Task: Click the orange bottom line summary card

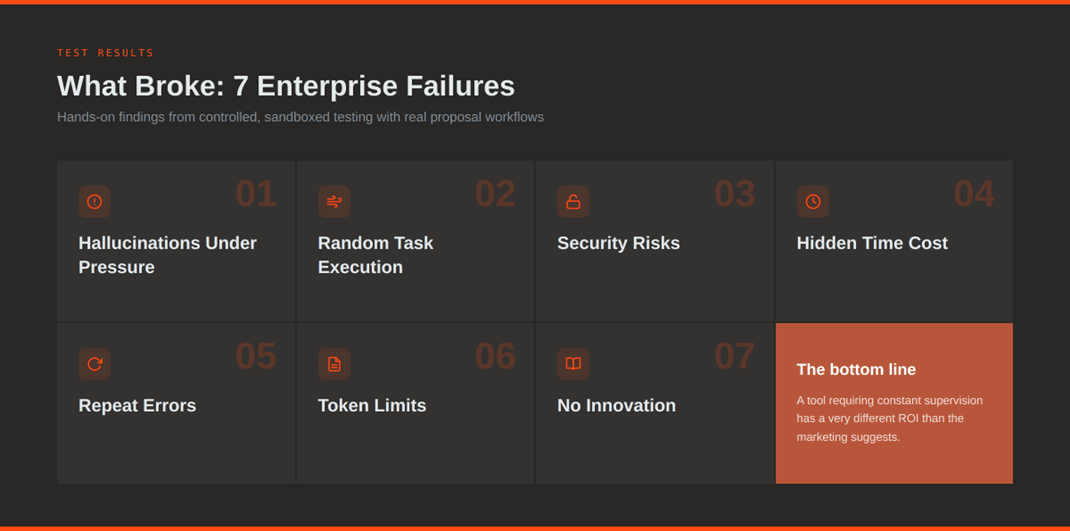Action: click(894, 403)
